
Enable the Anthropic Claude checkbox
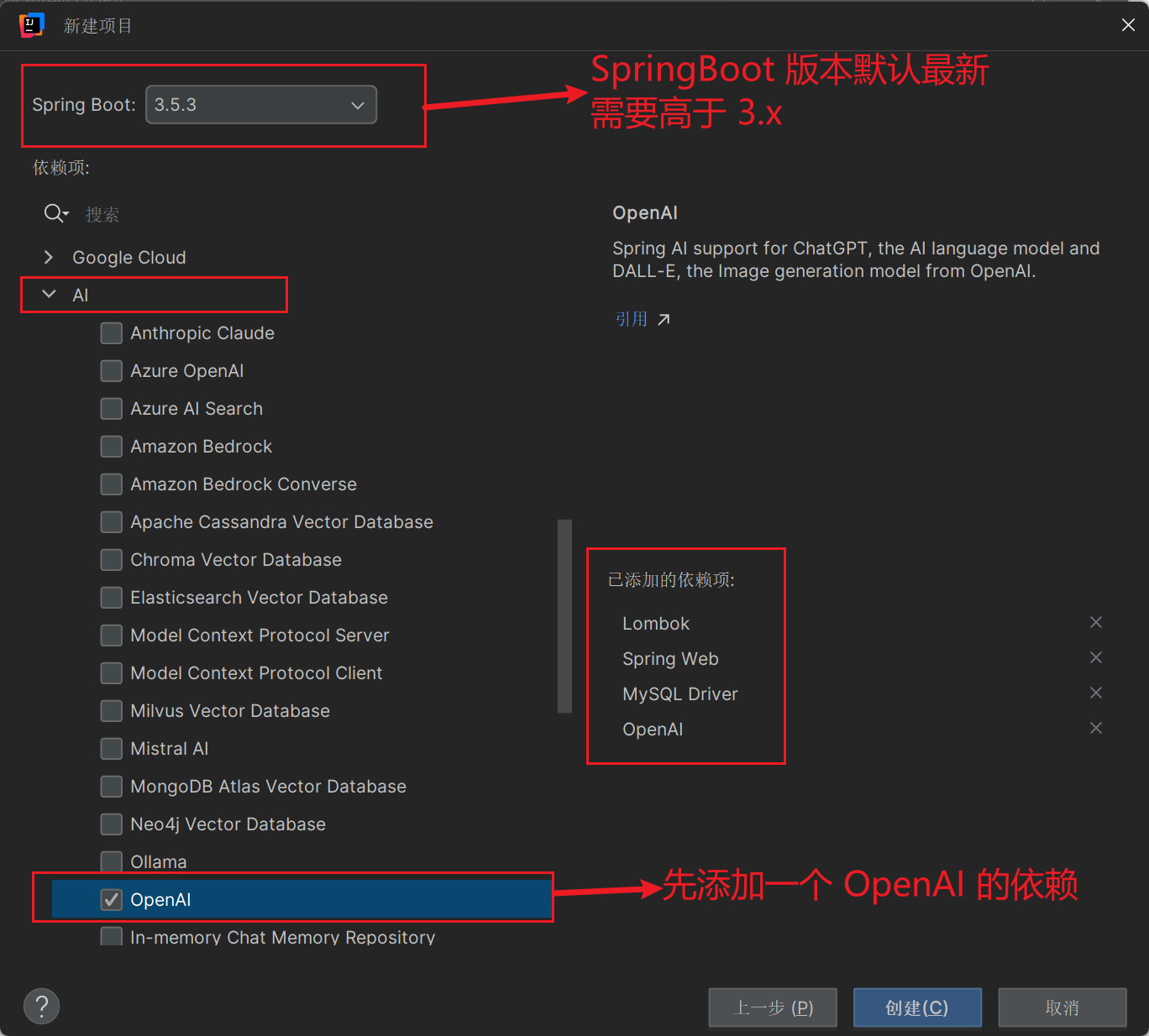(x=111, y=333)
